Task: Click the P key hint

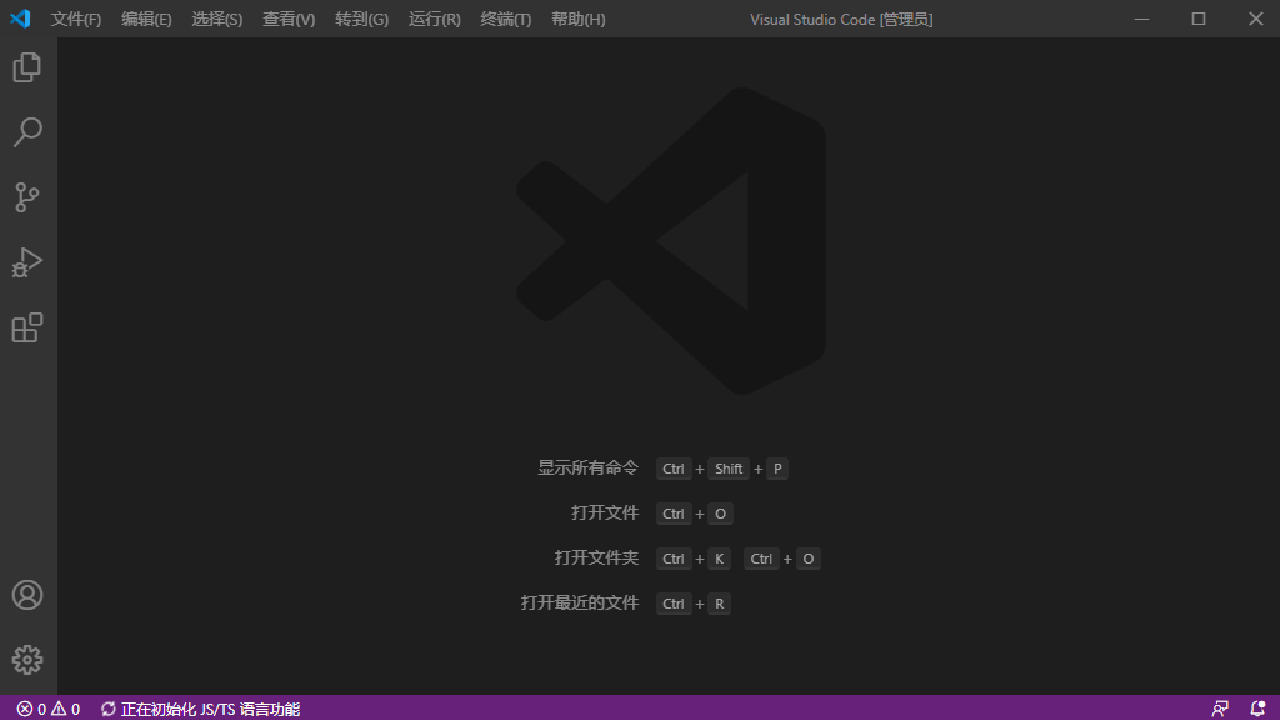Action: tap(778, 469)
